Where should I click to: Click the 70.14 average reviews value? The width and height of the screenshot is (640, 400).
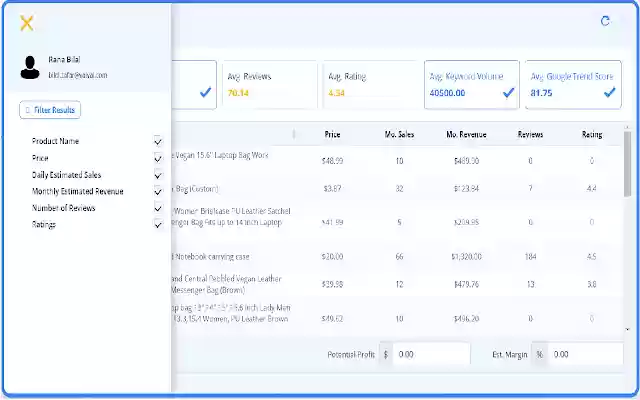[238, 93]
